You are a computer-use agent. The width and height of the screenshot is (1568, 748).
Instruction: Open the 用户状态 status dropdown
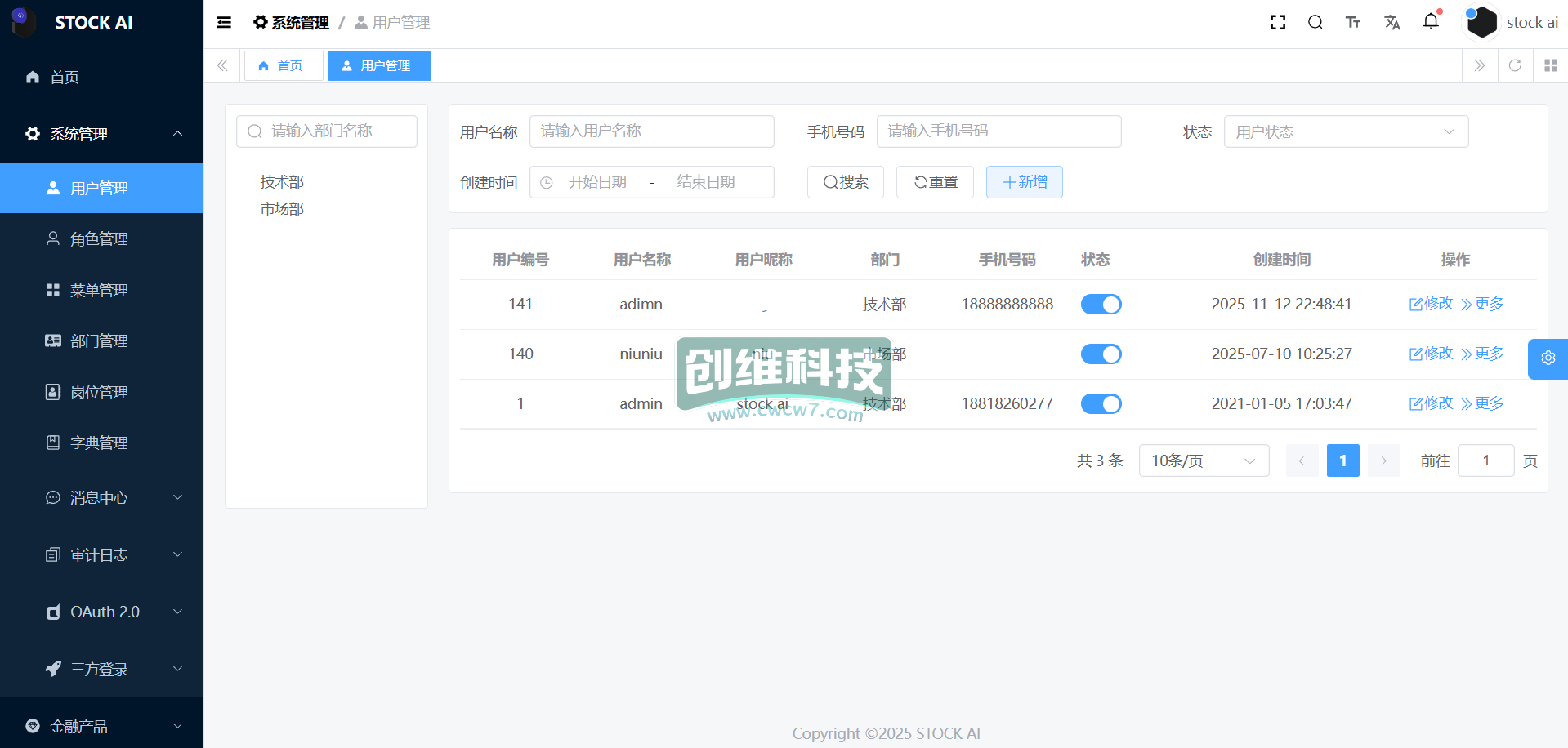(x=1345, y=132)
